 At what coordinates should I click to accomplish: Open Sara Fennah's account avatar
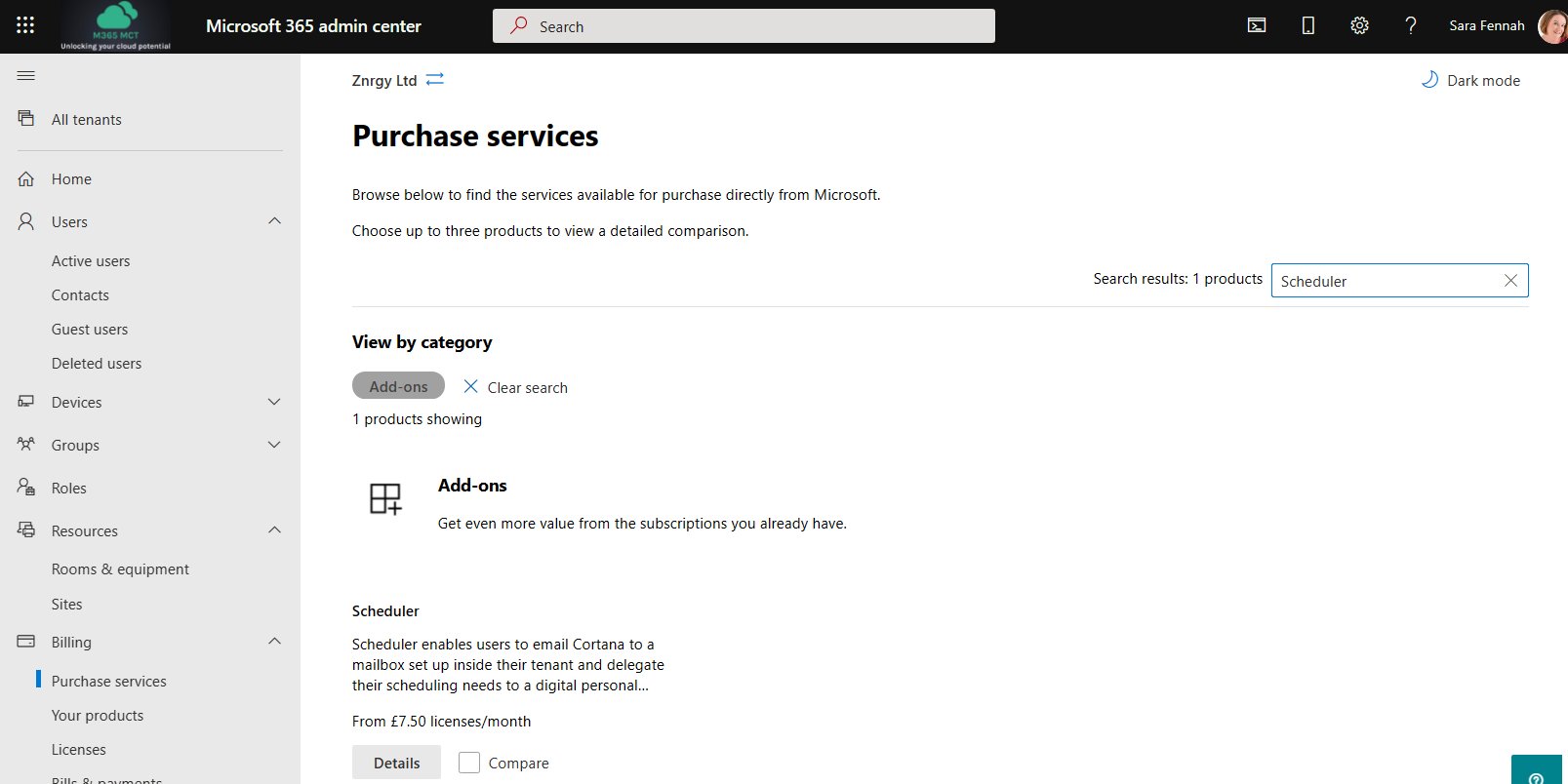click(x=1550, y=26)
